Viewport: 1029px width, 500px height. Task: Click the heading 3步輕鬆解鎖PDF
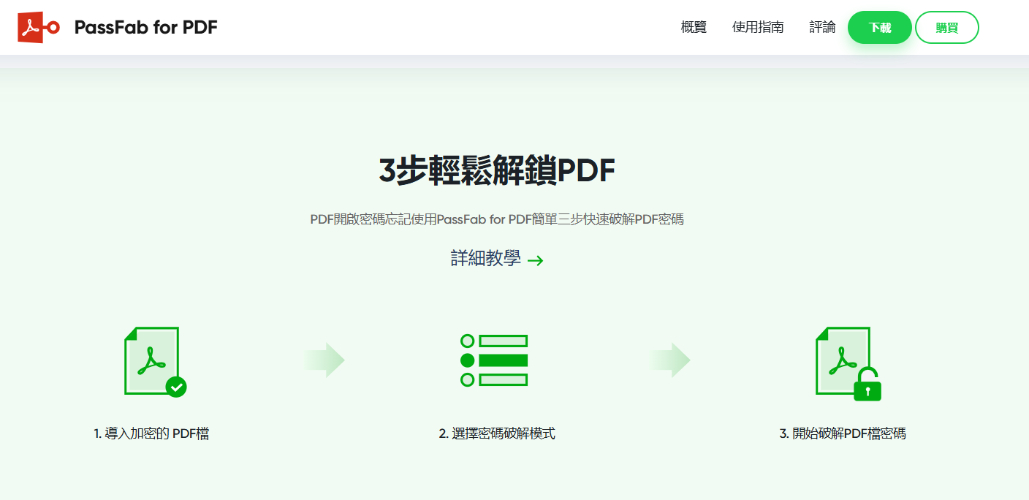coord(497,172)
